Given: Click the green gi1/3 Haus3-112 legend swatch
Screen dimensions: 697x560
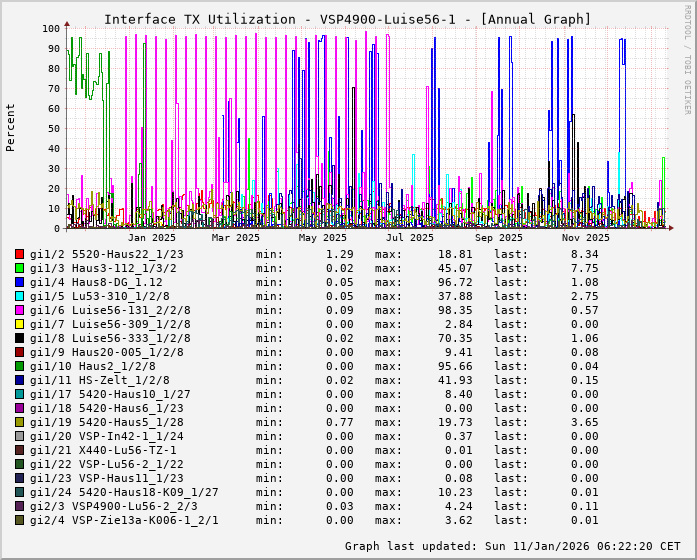Looking at the screenshot, I should pos(20,268).
